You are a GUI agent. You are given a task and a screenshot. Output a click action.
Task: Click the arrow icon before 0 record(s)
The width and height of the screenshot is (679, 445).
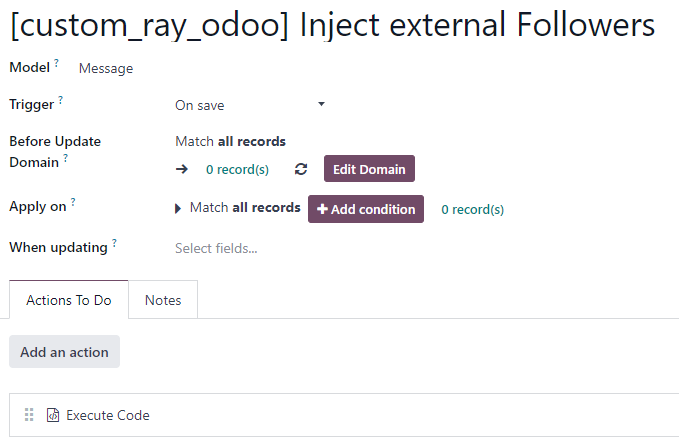tap(182, 169)
